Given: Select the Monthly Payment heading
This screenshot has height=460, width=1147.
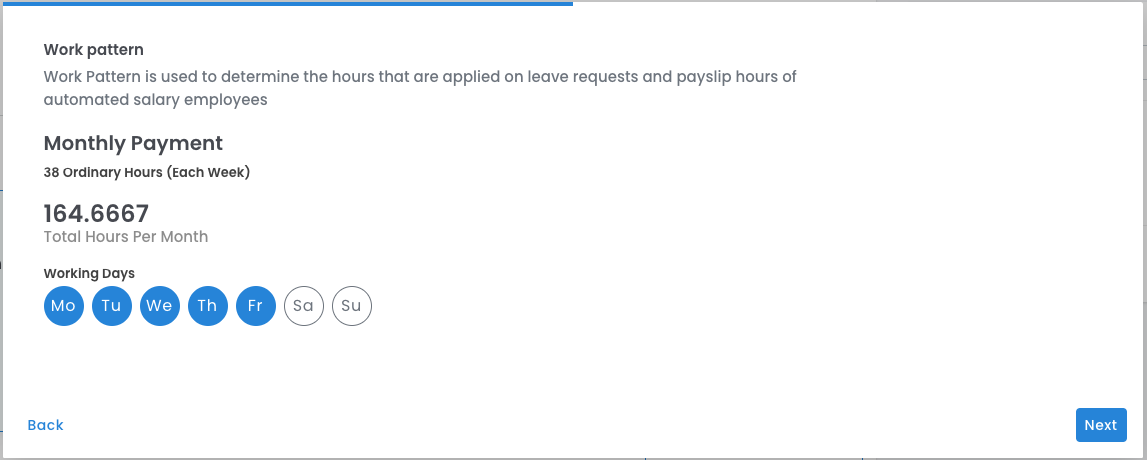Looking at the screenshot, I should 133,143.
